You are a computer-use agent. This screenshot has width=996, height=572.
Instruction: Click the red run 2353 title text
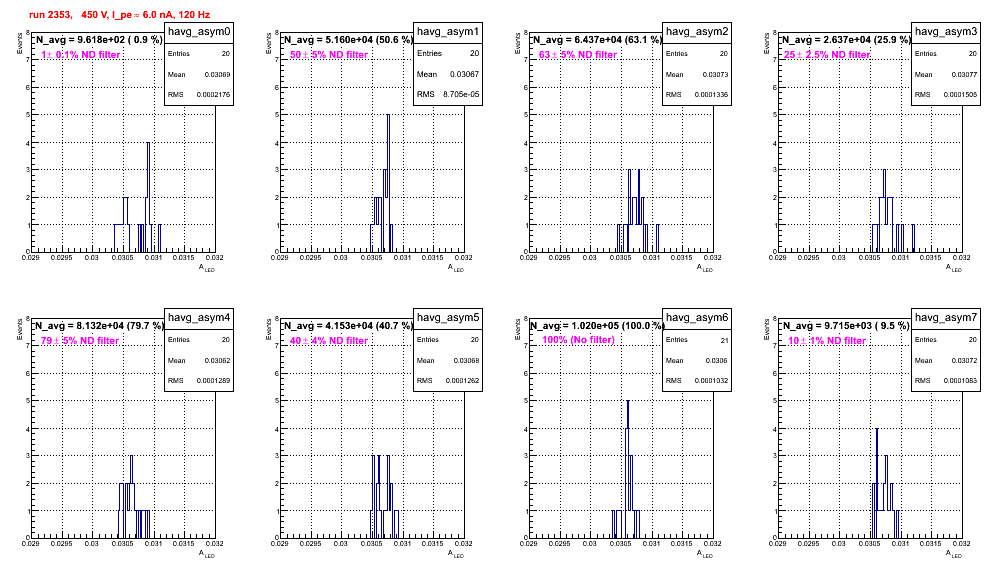tap(119, 15)
